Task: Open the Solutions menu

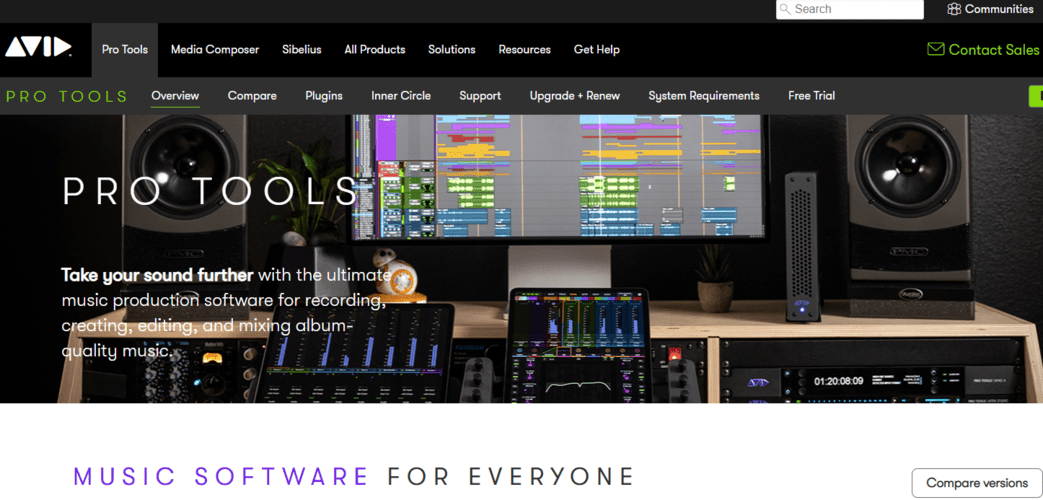Action: [x=452, y=50]
